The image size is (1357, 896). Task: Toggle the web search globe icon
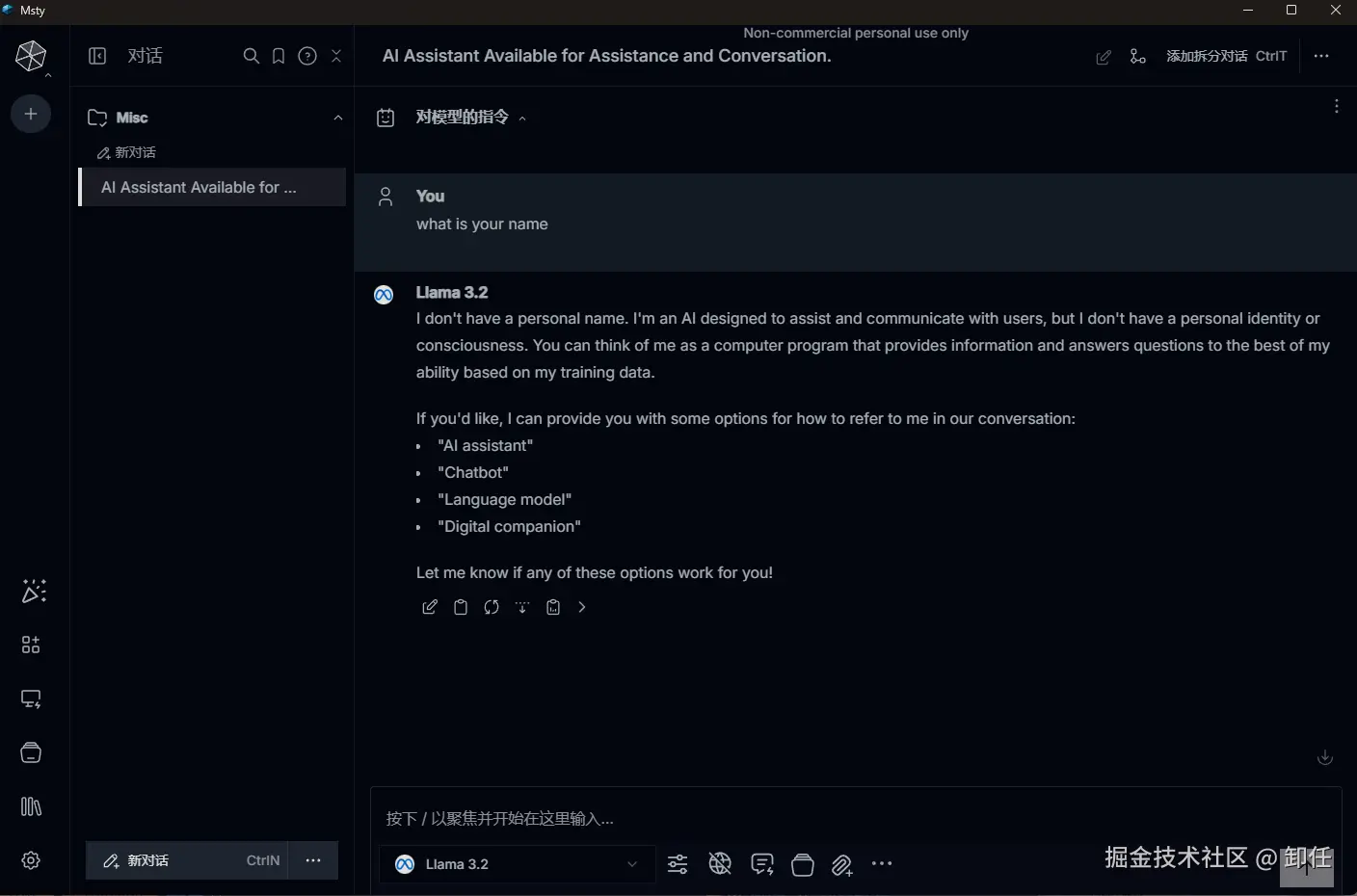point(720,864)
